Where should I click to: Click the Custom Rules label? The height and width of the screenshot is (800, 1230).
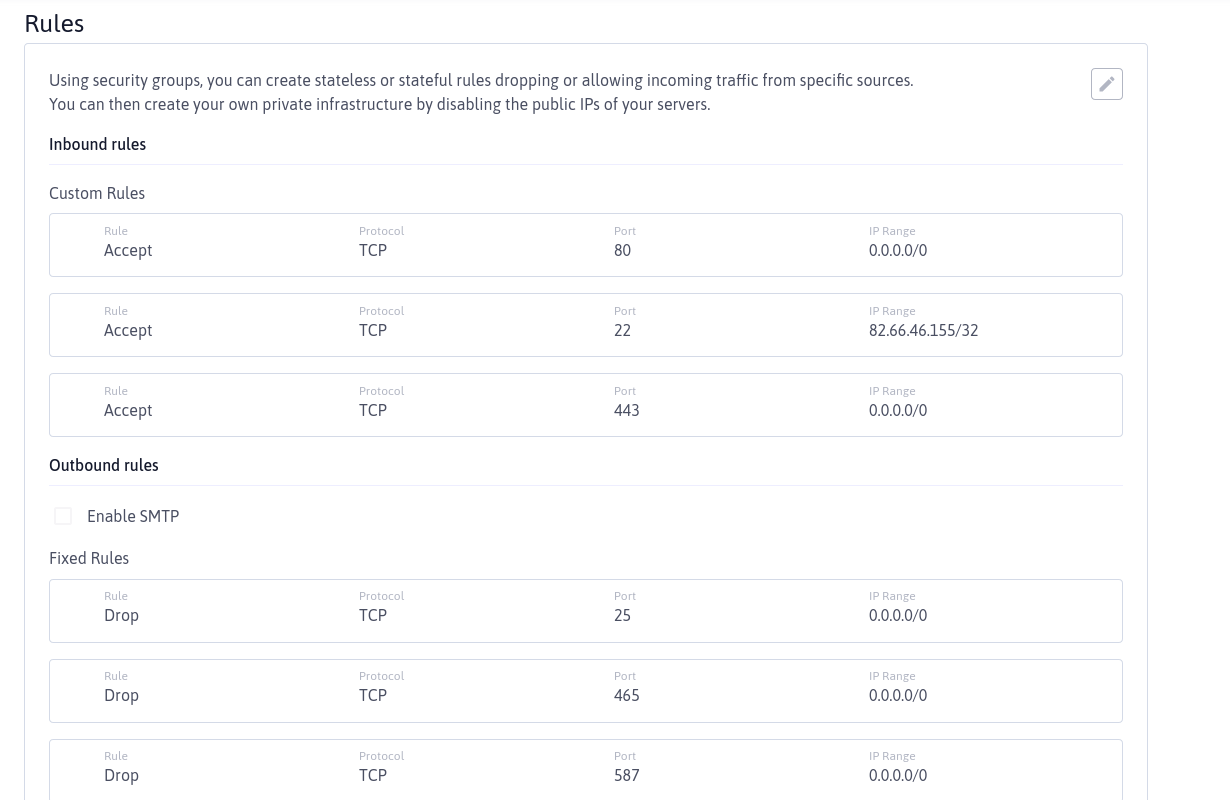(x=97, y=193)
